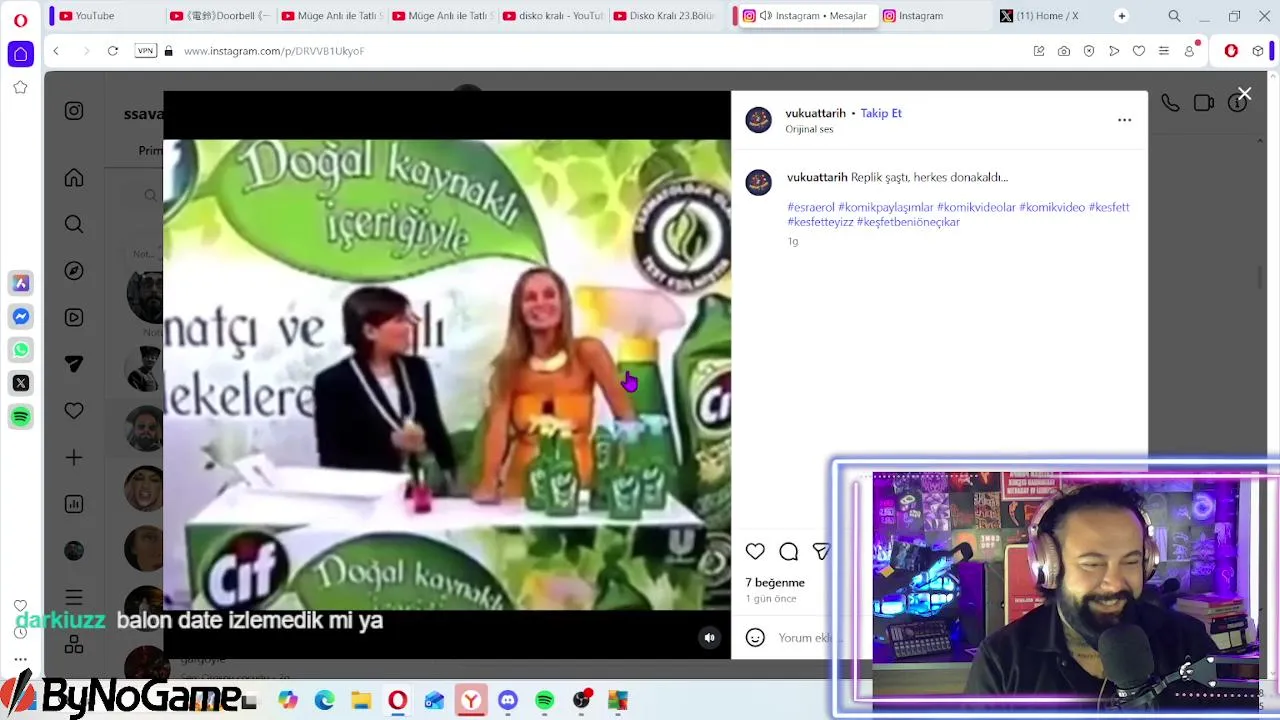This screenshot has height=720, width=1280.
Task: Open emoji picker for comment
Action: point(755,638)
